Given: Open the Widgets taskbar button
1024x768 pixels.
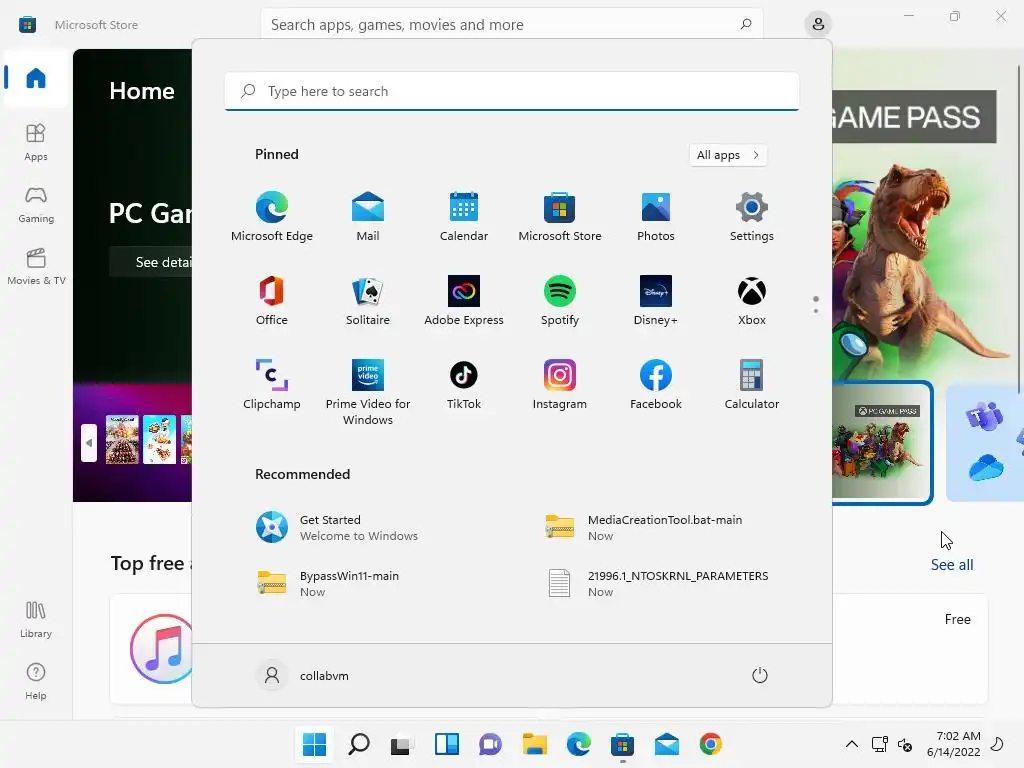Looking at the screenshot, I should coord(447,744).
